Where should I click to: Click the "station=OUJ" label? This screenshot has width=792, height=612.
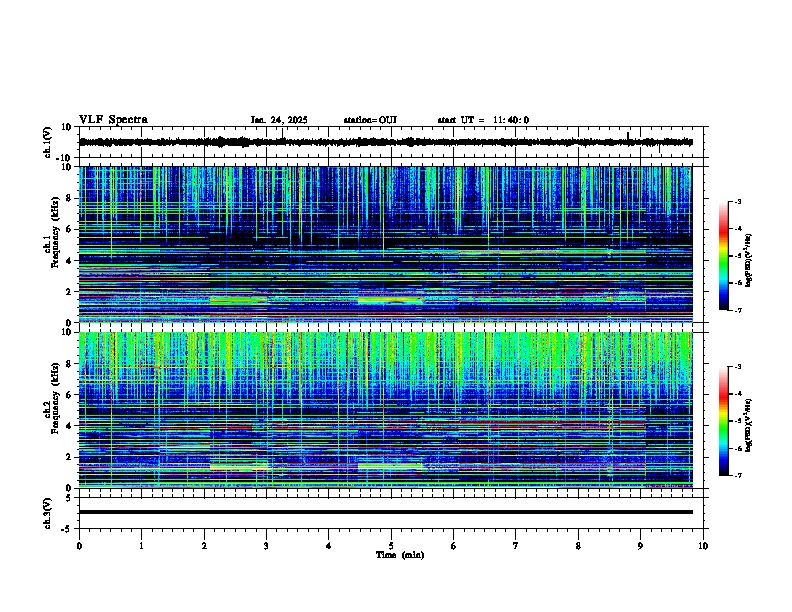[x=370, y=120]
